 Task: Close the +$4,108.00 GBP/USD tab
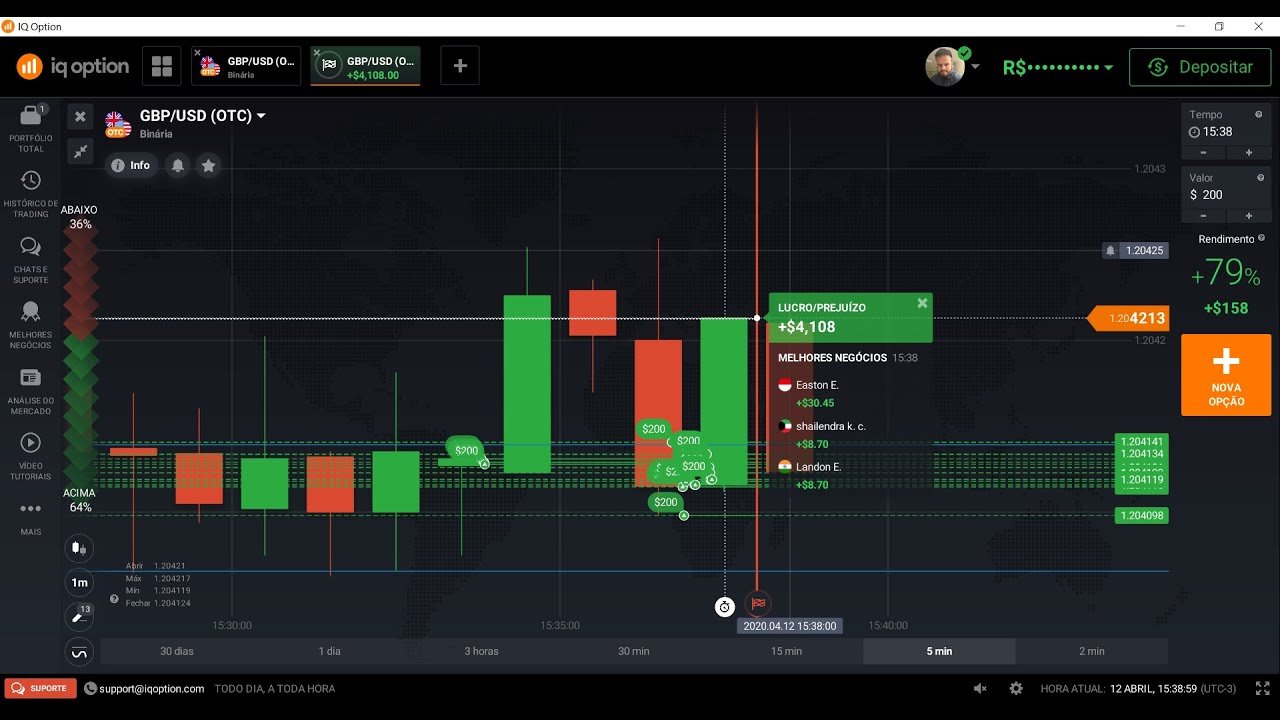pyautogui.click(x=317, y=53)
